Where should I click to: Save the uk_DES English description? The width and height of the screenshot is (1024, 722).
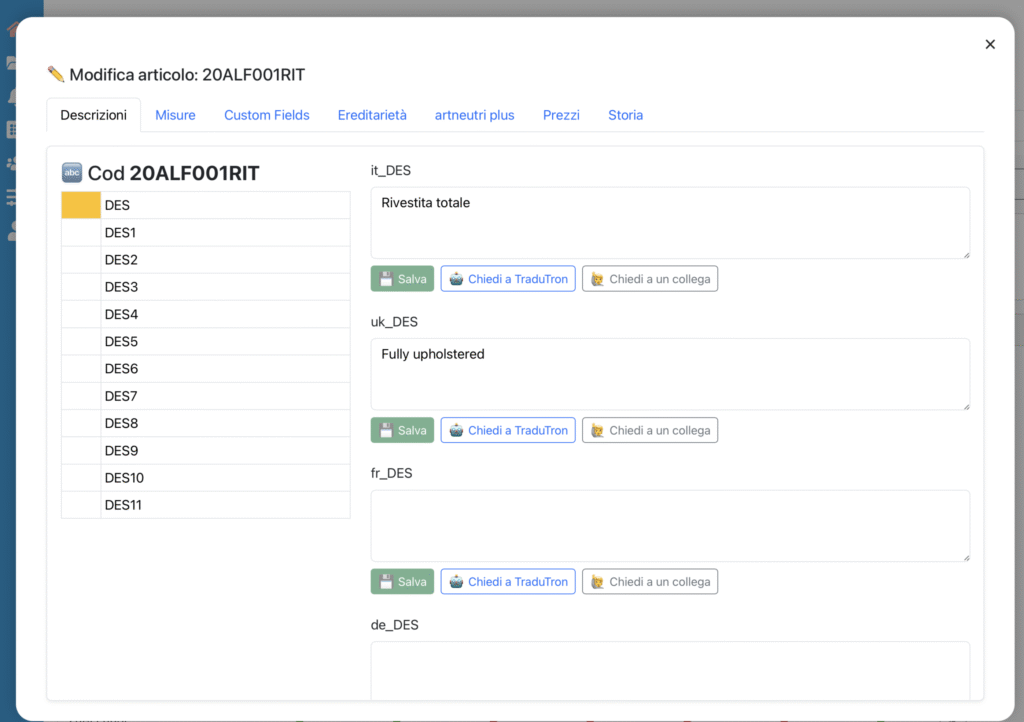coord(402,430)
